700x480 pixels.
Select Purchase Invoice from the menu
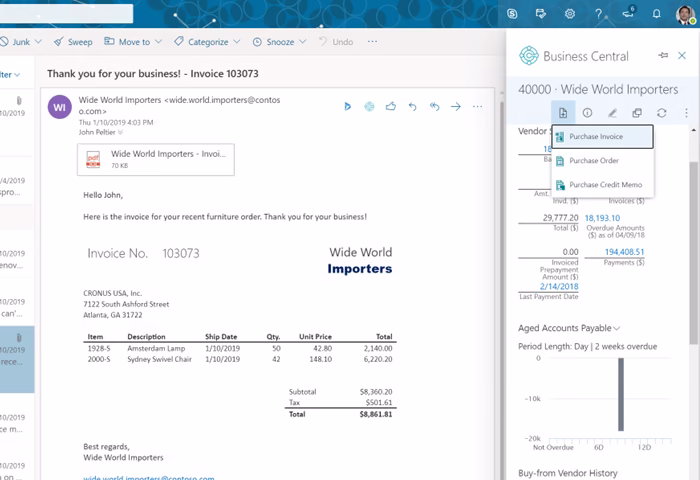(x=595, y=137)
